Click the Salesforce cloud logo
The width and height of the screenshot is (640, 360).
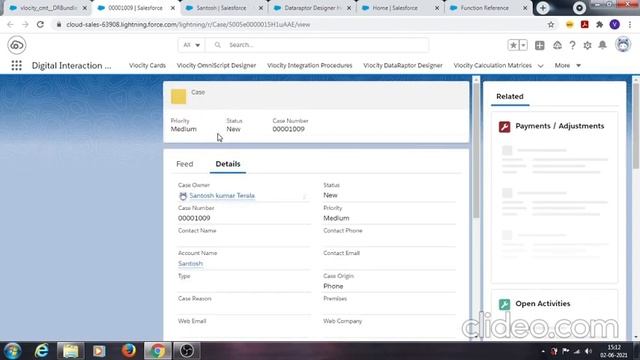click(x=17, y=45)
